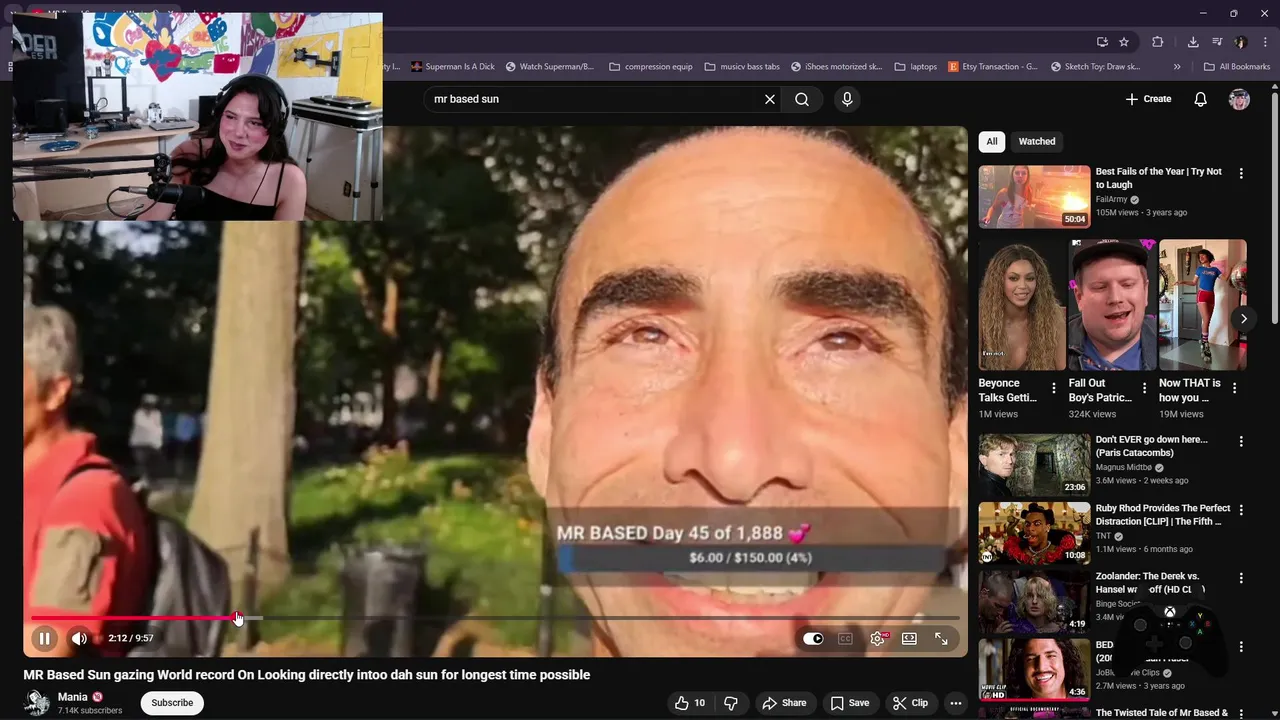Like this video
The width and height of the screenshot is (1280, 720).
[x=690, y=703]
